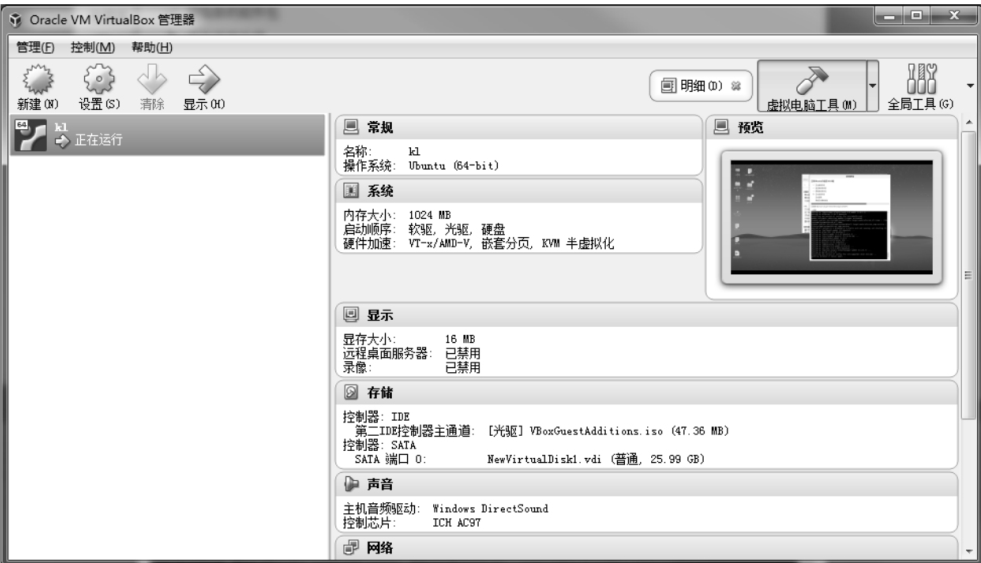Viewport: 981px width, 563px height.
Task: Open 全局工具(G) global tools icon
Action: [921, 86]
